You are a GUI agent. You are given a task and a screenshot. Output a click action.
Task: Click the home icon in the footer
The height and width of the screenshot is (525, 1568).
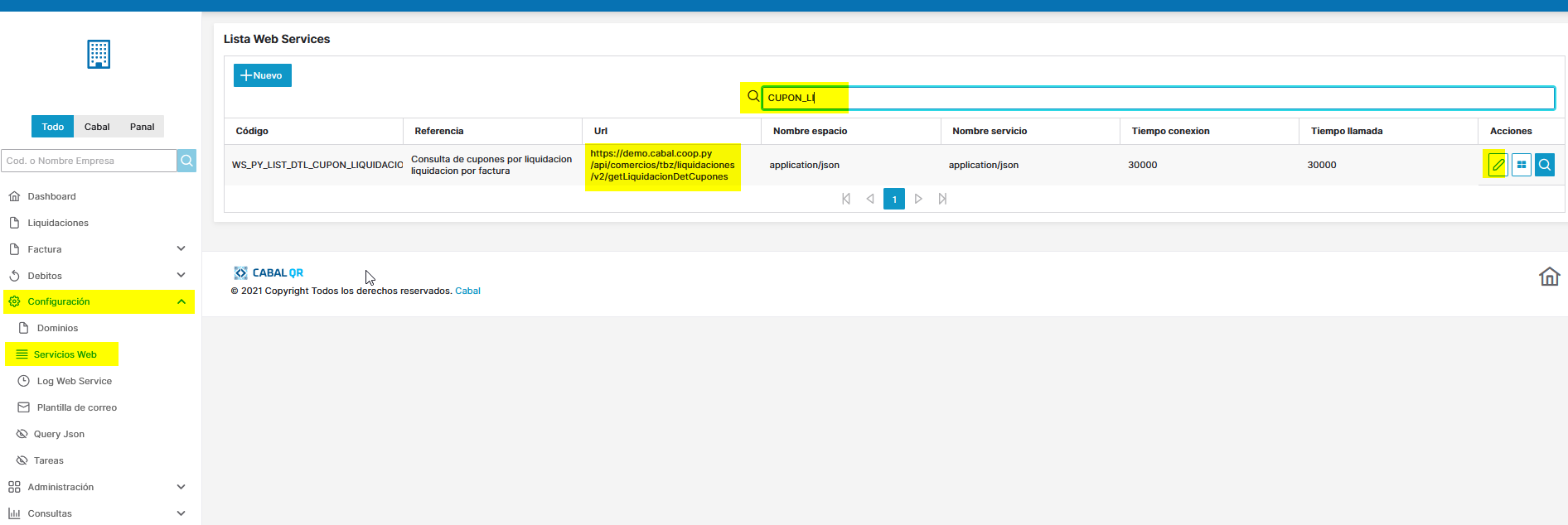1549,277
